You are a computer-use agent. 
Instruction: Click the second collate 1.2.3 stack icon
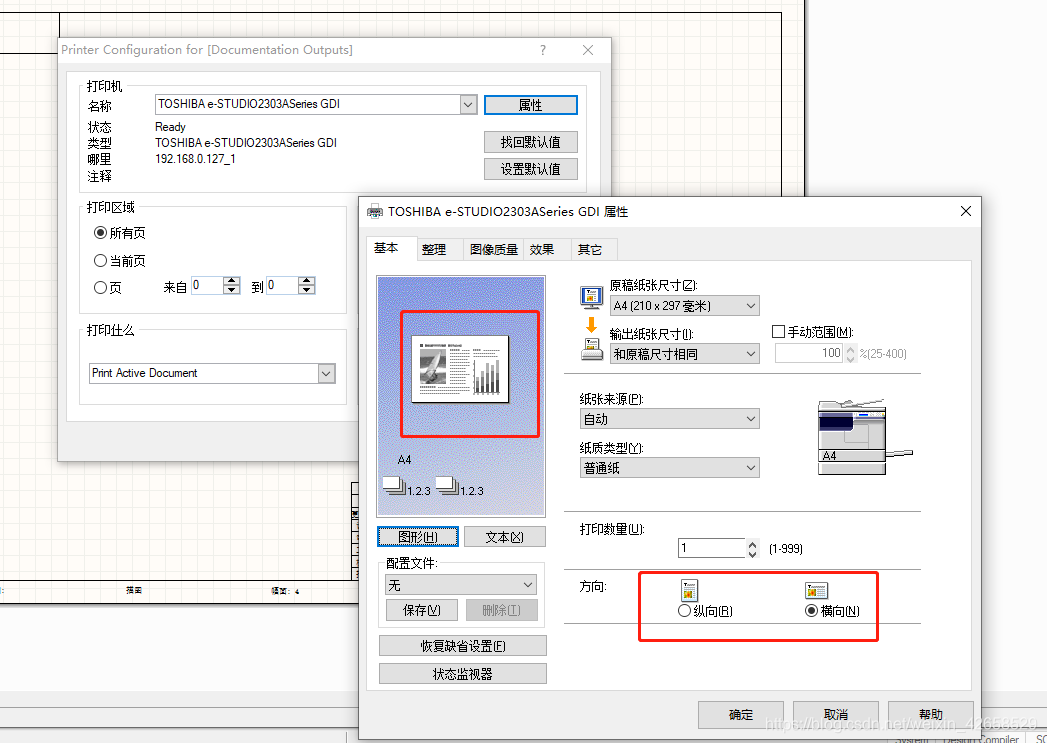tap(459, 487)
